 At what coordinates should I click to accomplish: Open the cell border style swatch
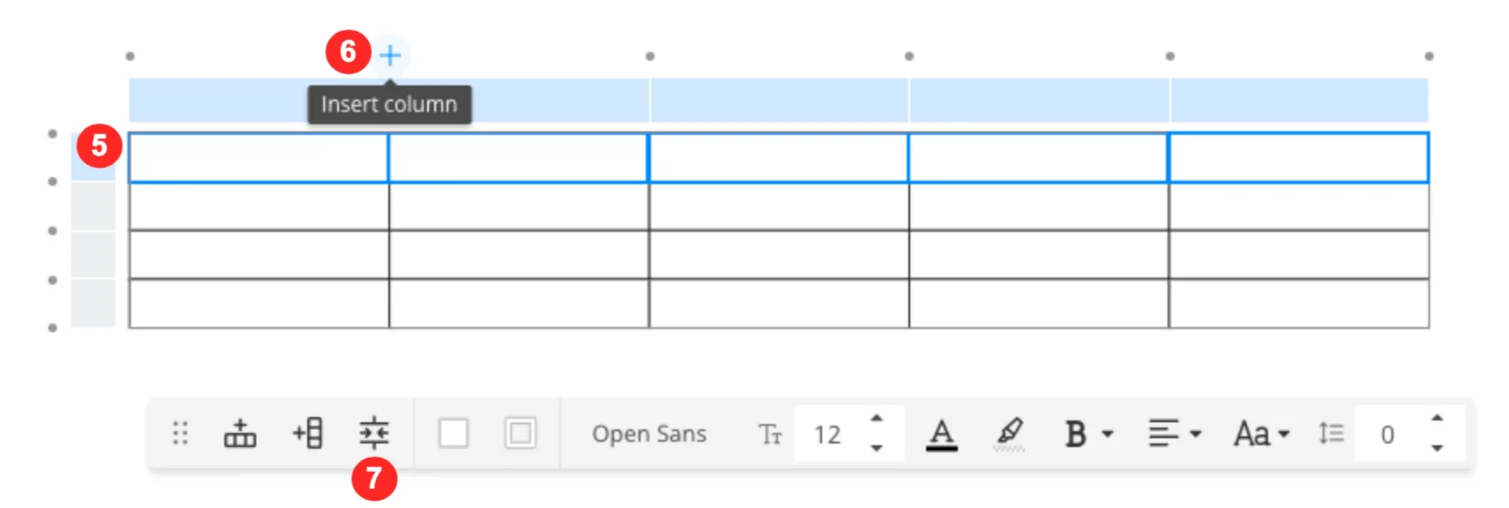coord(520,434)
